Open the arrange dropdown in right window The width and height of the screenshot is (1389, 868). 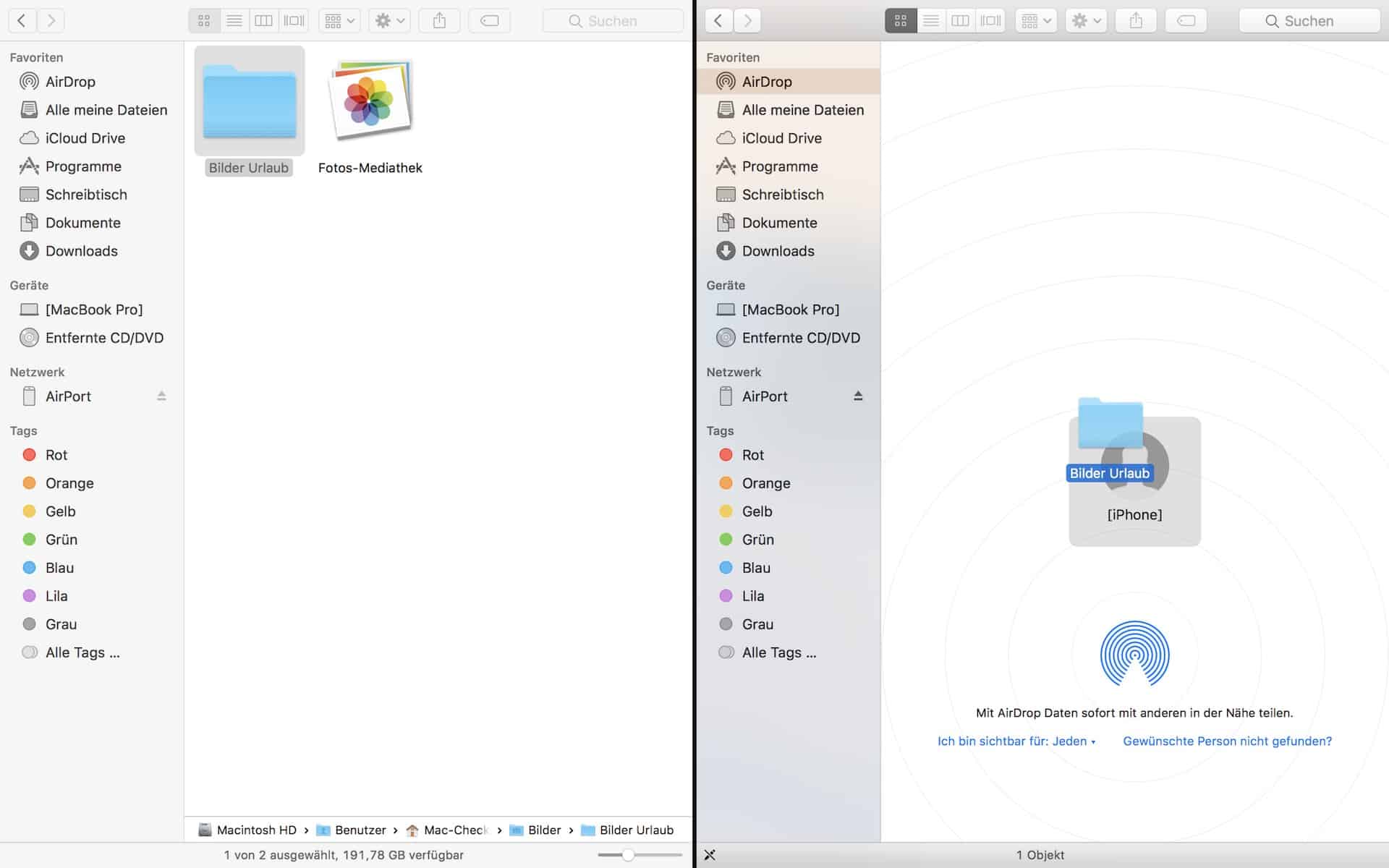[1036, 20]
